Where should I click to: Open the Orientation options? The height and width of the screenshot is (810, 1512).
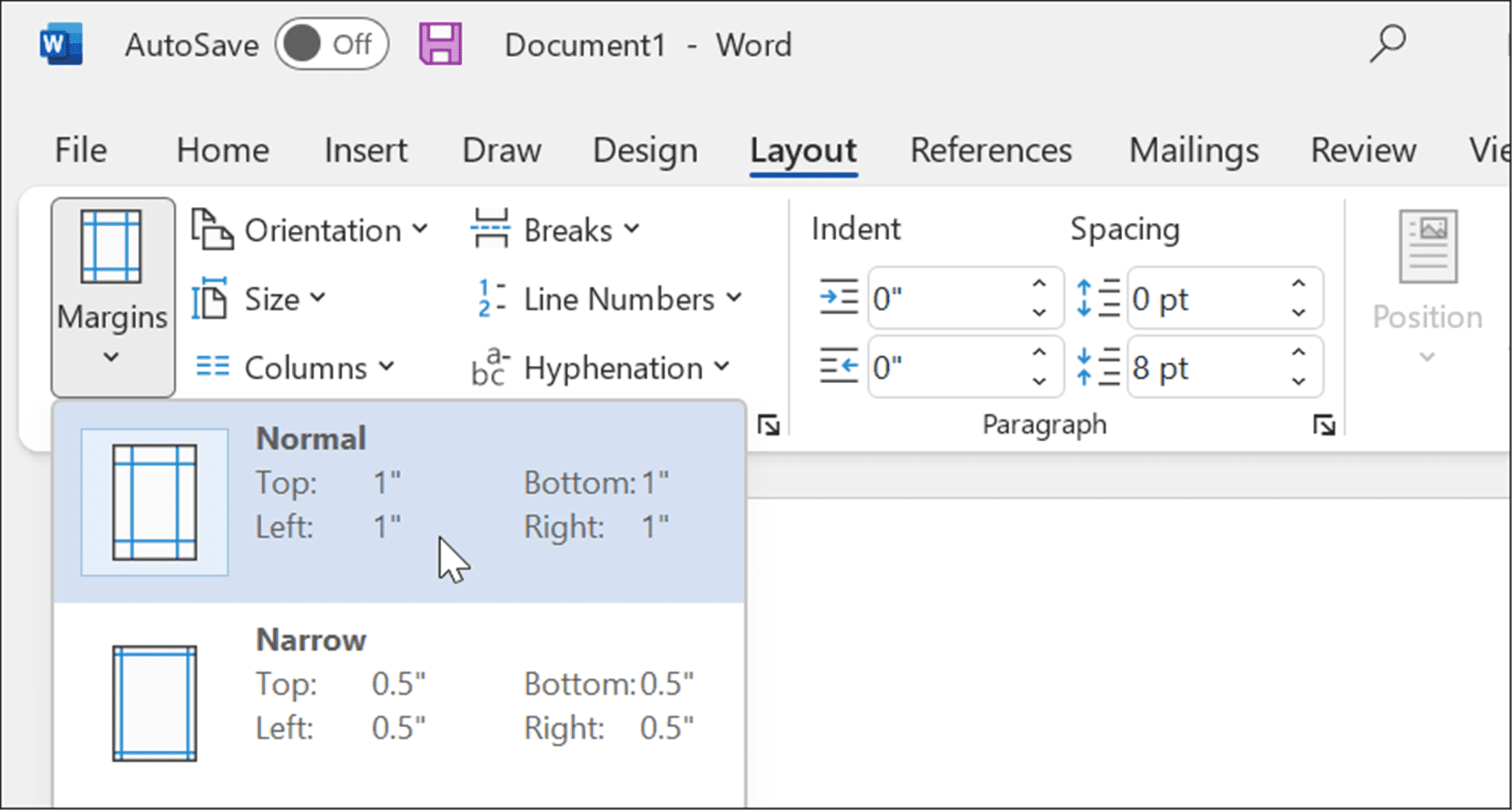[323, 230]
